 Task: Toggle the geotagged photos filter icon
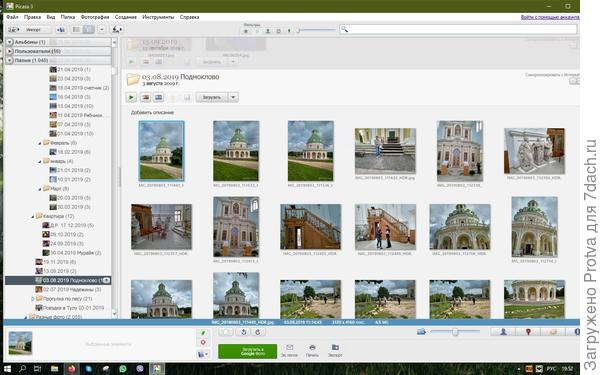289,31
